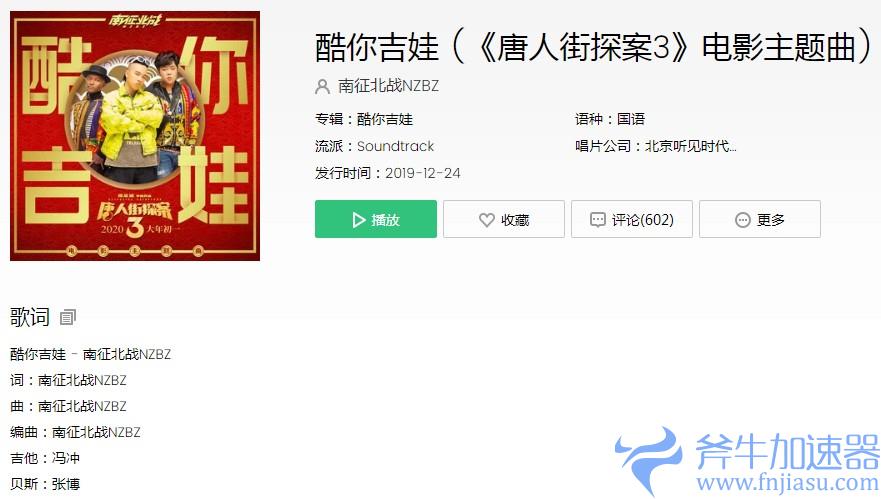The image size is (881, 499).
Task: Open artist 南征北战NZBZ page
Action: (388, 86)
